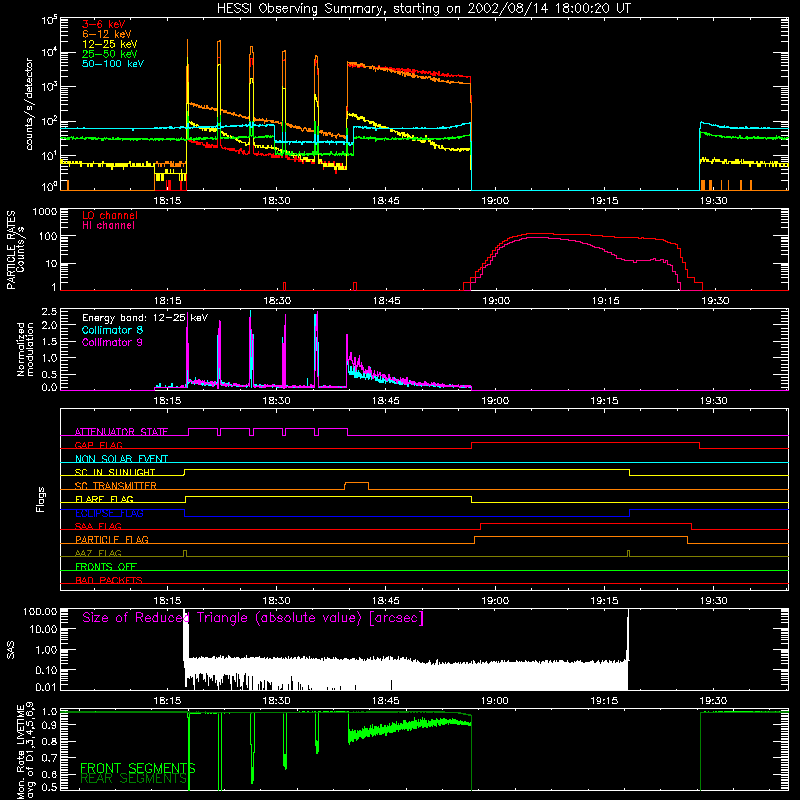
Task: Select the HI channel legend label
Action: click(x=108, y=226)
